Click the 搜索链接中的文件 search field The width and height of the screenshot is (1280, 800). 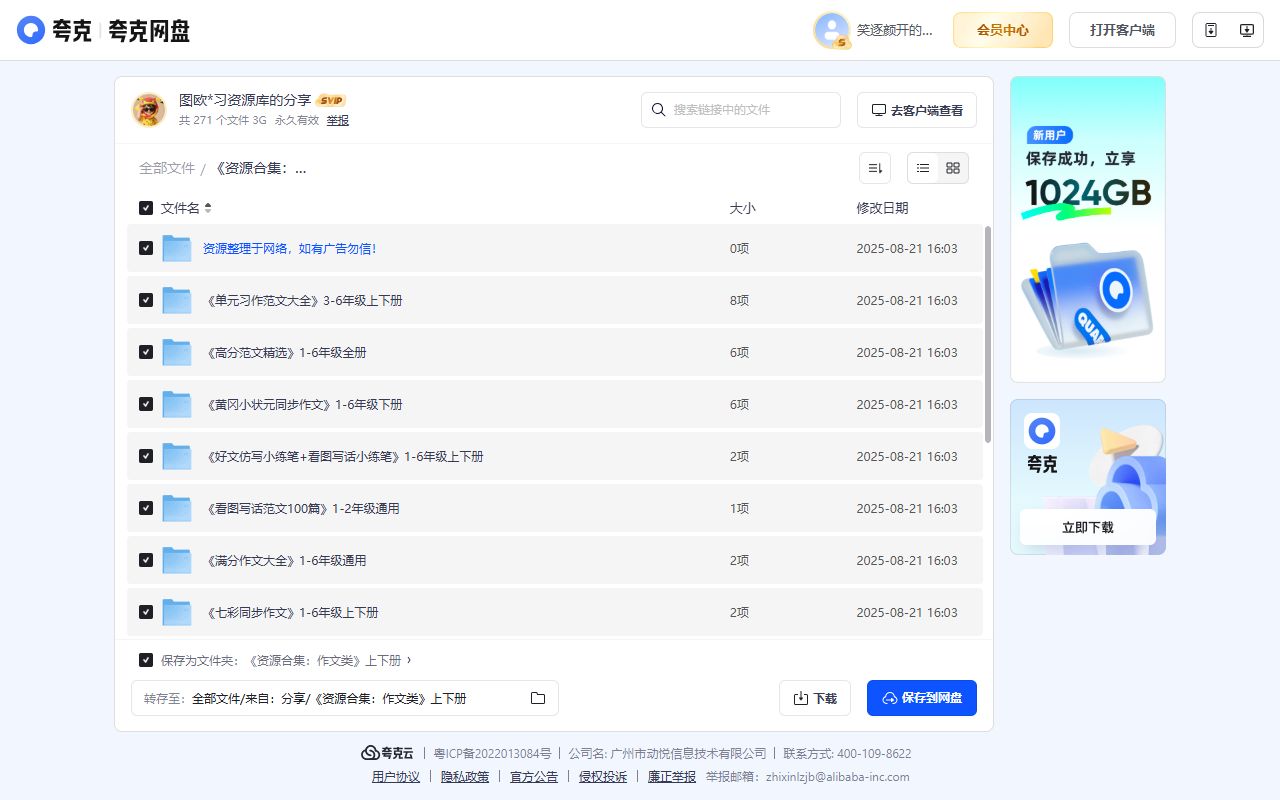pyautogui.click(x=745, y=110)
